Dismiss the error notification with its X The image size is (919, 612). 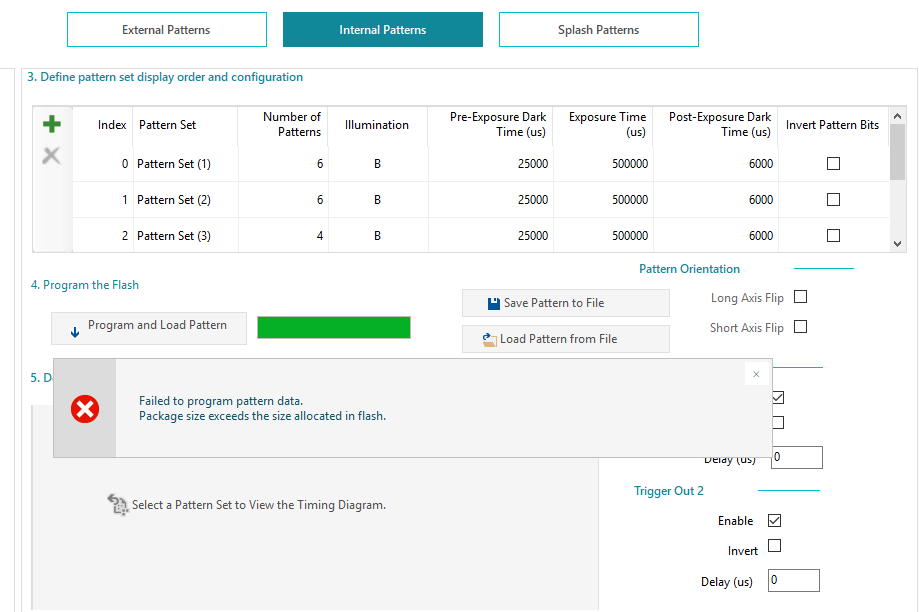coord(756,374)
